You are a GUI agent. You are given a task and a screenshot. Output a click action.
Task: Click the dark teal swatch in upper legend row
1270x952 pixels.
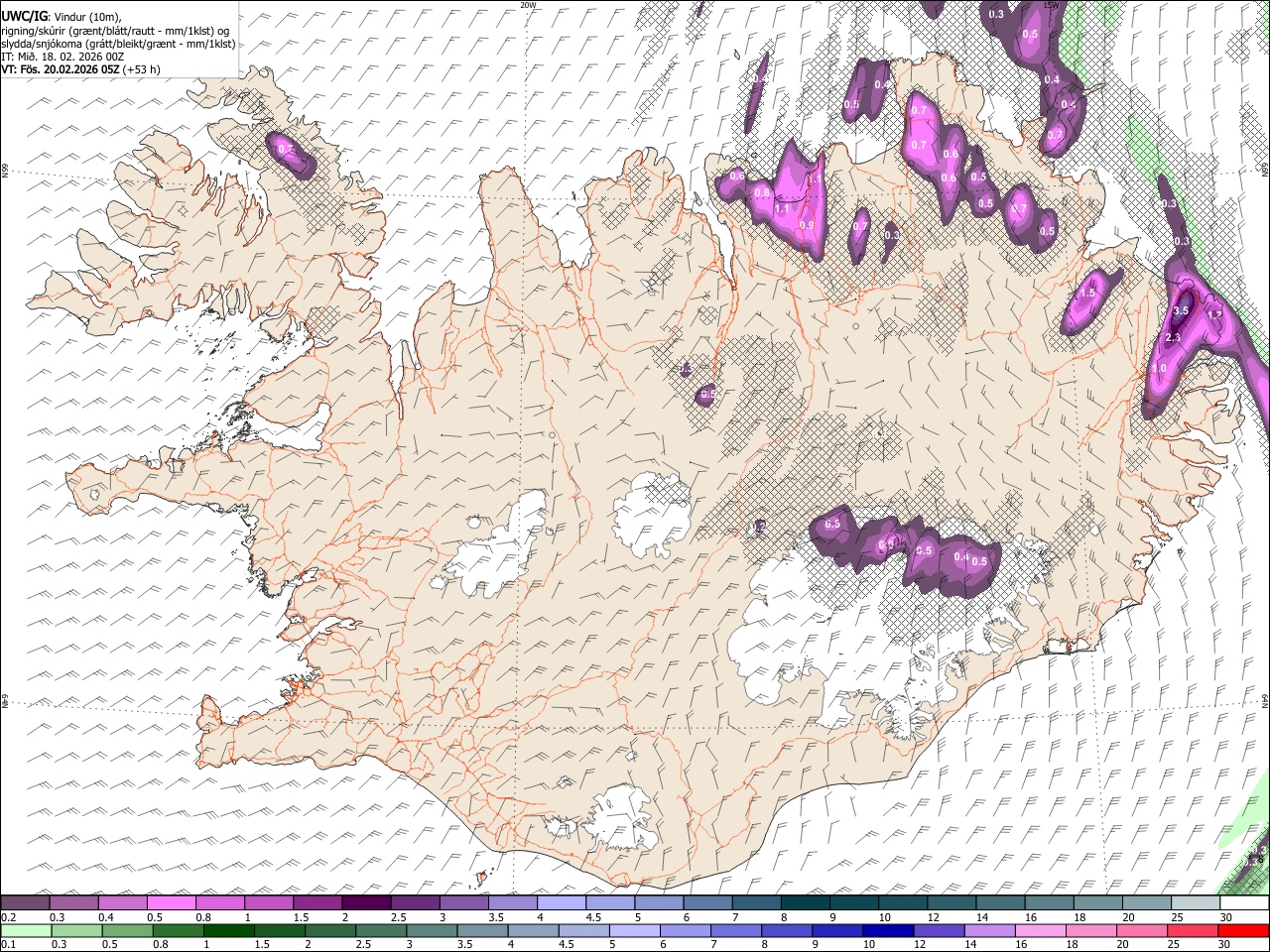[806, 903]
